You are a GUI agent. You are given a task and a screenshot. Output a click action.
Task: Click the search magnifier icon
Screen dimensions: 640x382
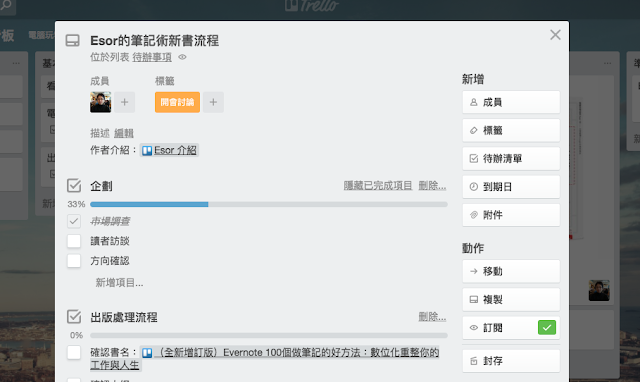[x=6, y=5]
